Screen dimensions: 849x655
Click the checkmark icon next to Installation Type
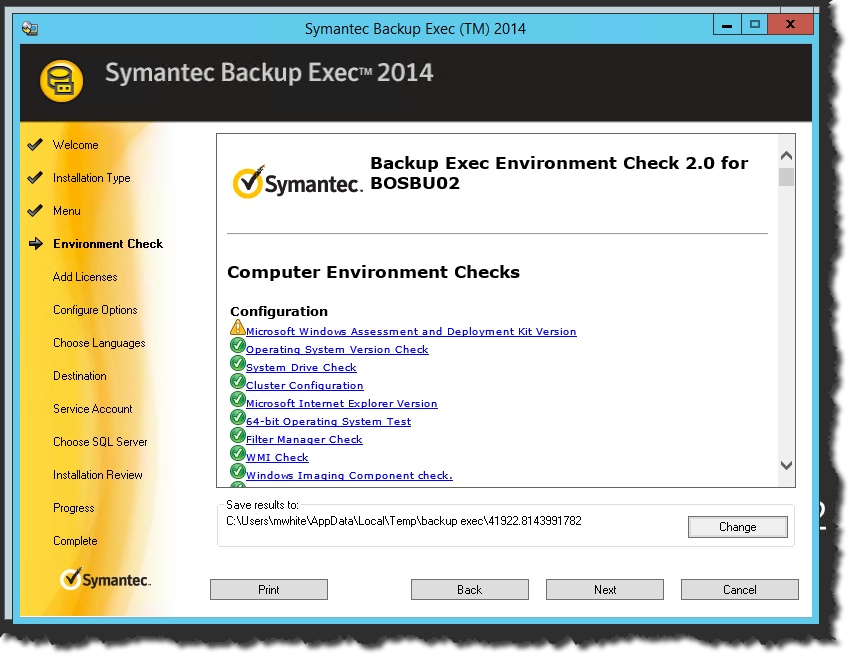pos(35,178)
